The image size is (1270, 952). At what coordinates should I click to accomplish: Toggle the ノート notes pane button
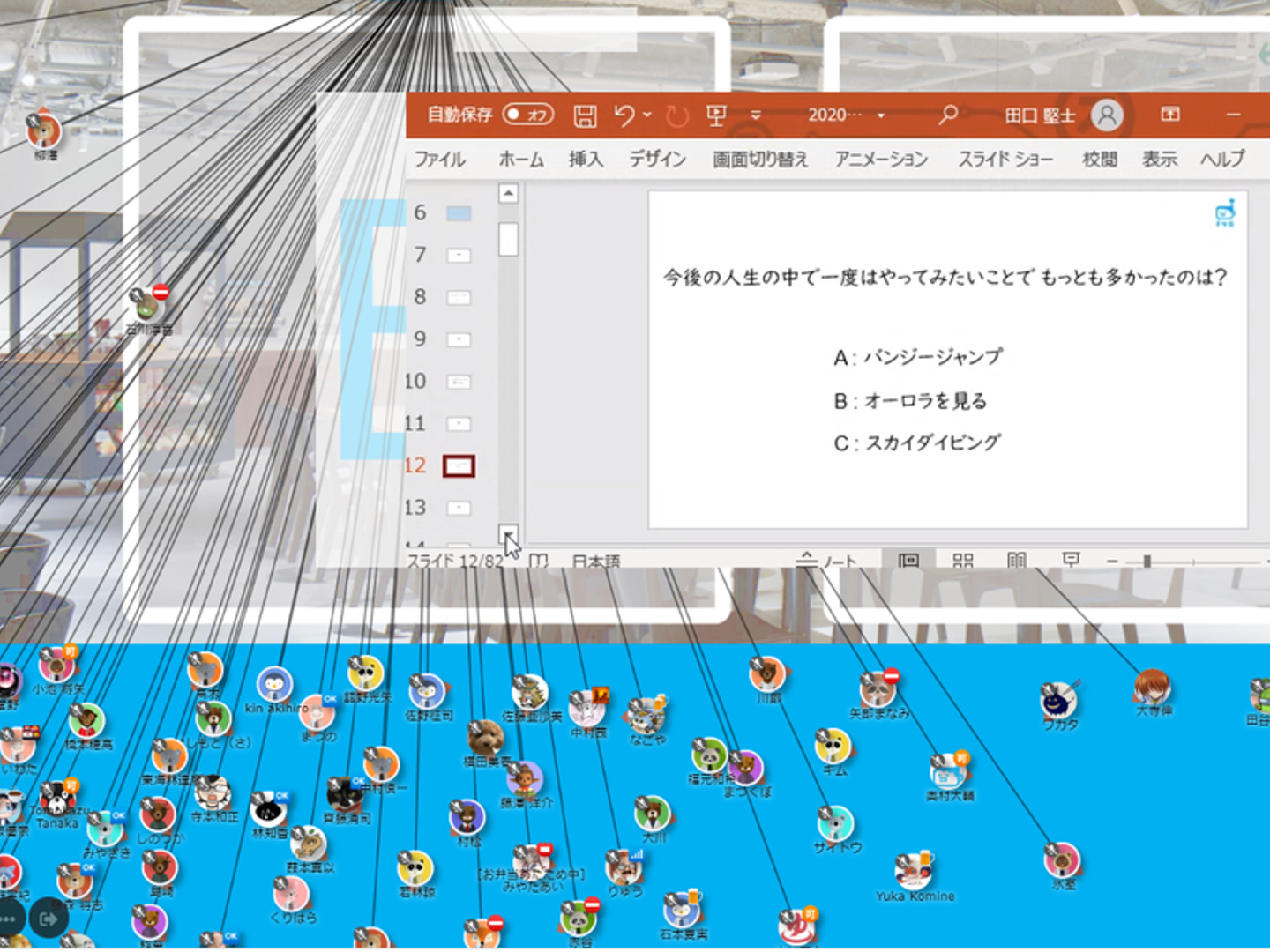pyautogui.click(x=826, y=560)
